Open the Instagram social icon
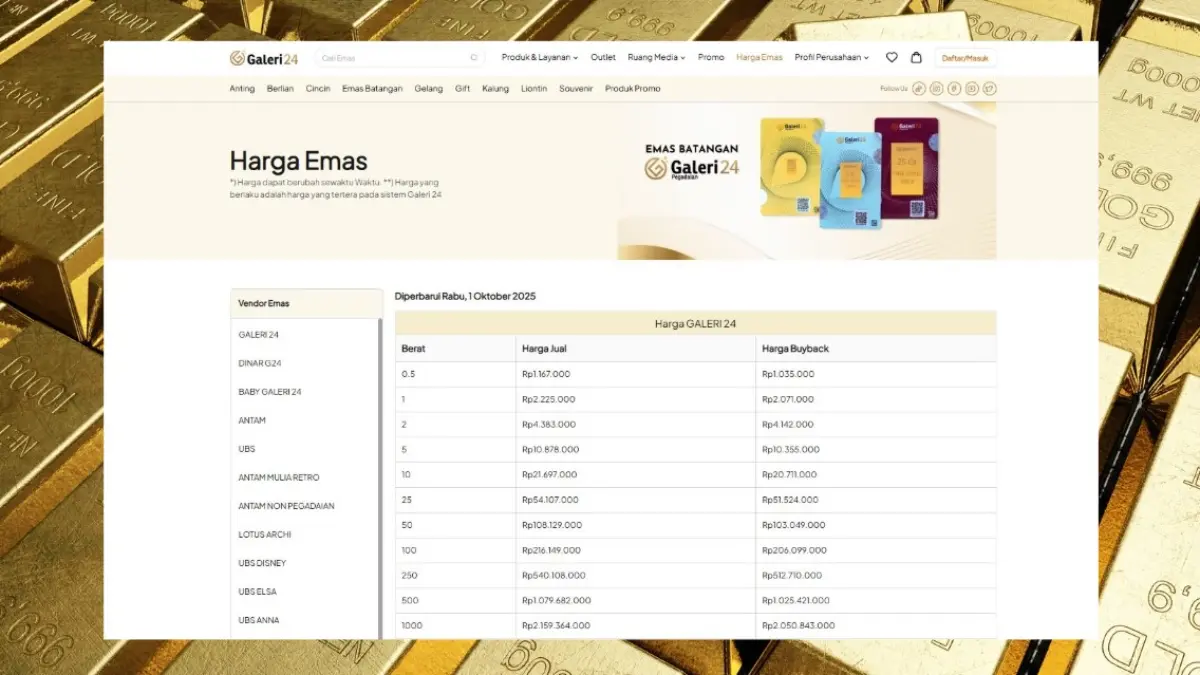Screen dimensions: 1200x675 (937, 89)
